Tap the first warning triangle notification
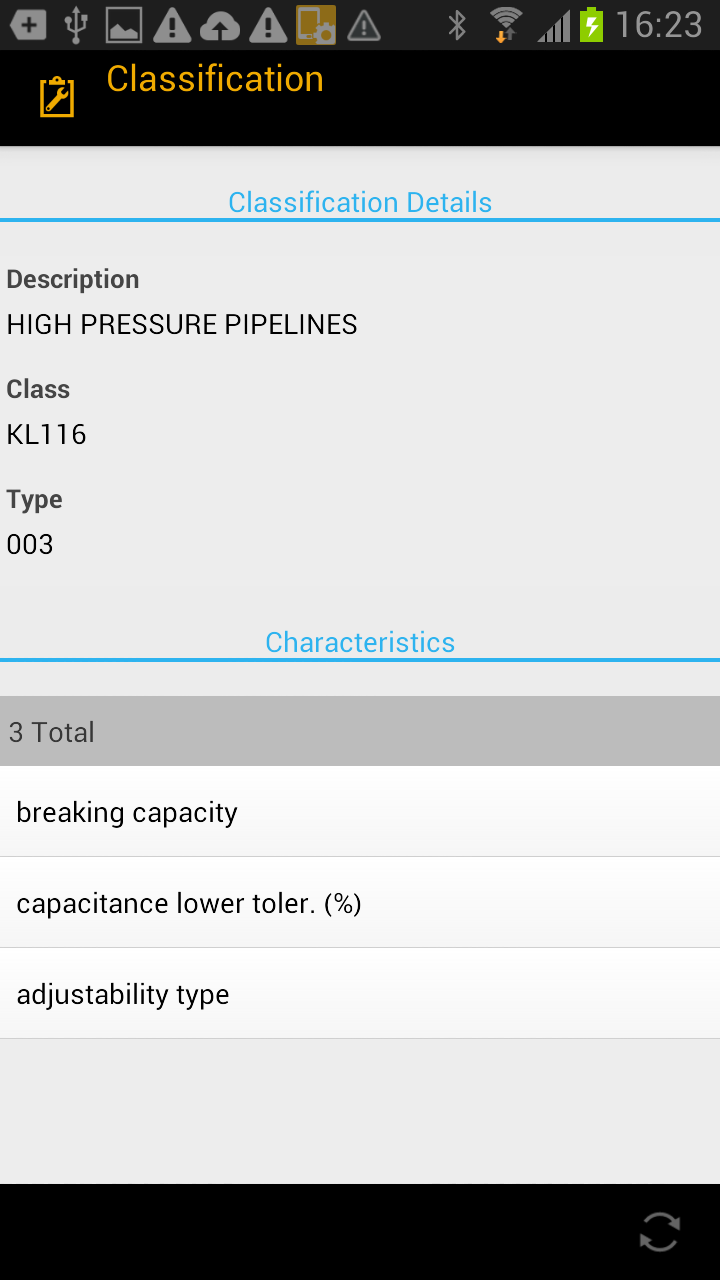Screen dimensions: 720x1280 pyautogui.click(x=172, y=25)
